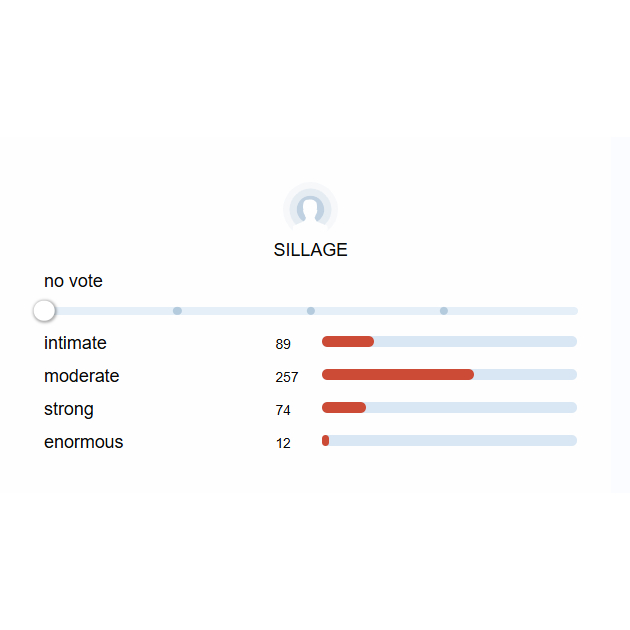Viewport: 630px width, 630px height.
Task: Click the intimate vote count 89
Action: point(283,344)
